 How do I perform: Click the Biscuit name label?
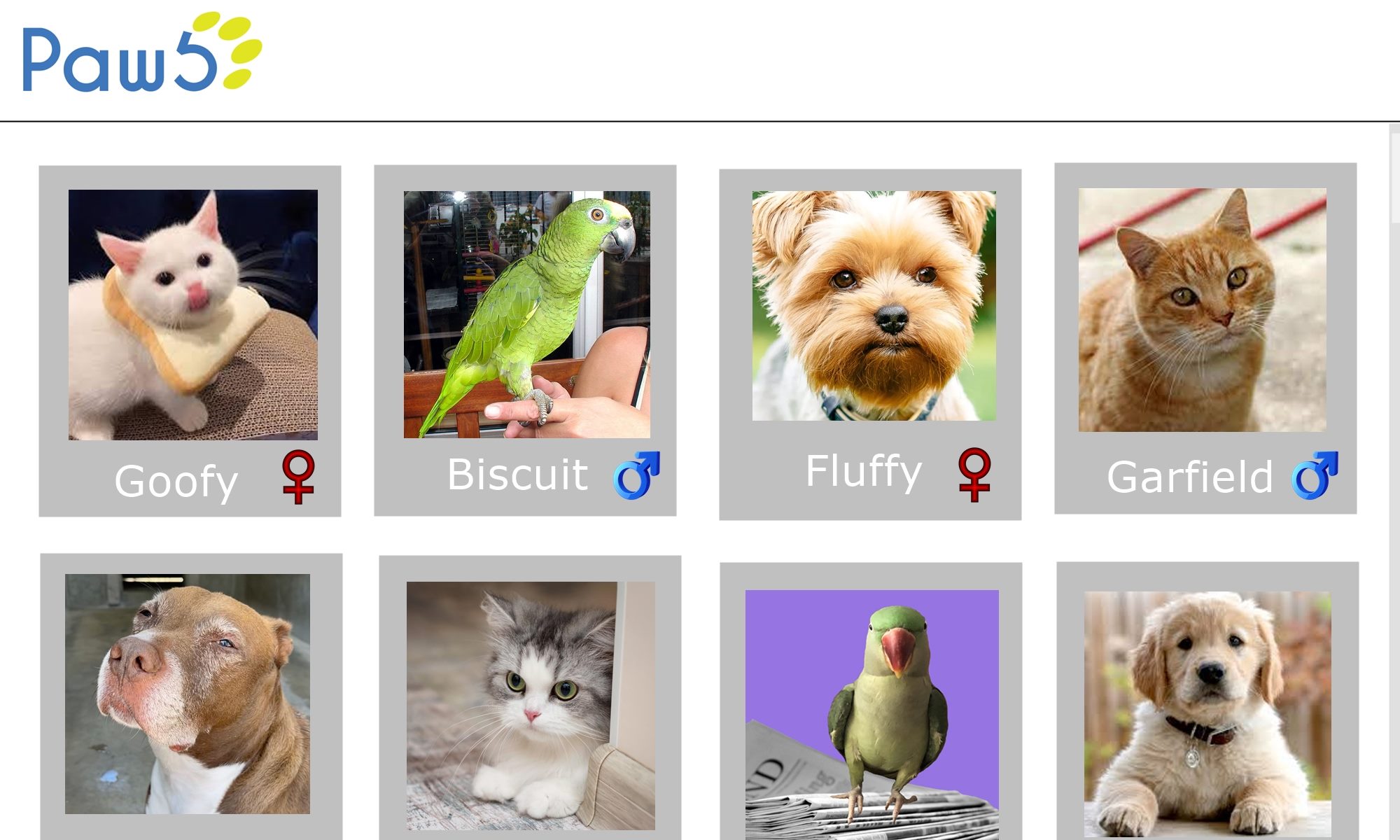(x=517, y=474)
